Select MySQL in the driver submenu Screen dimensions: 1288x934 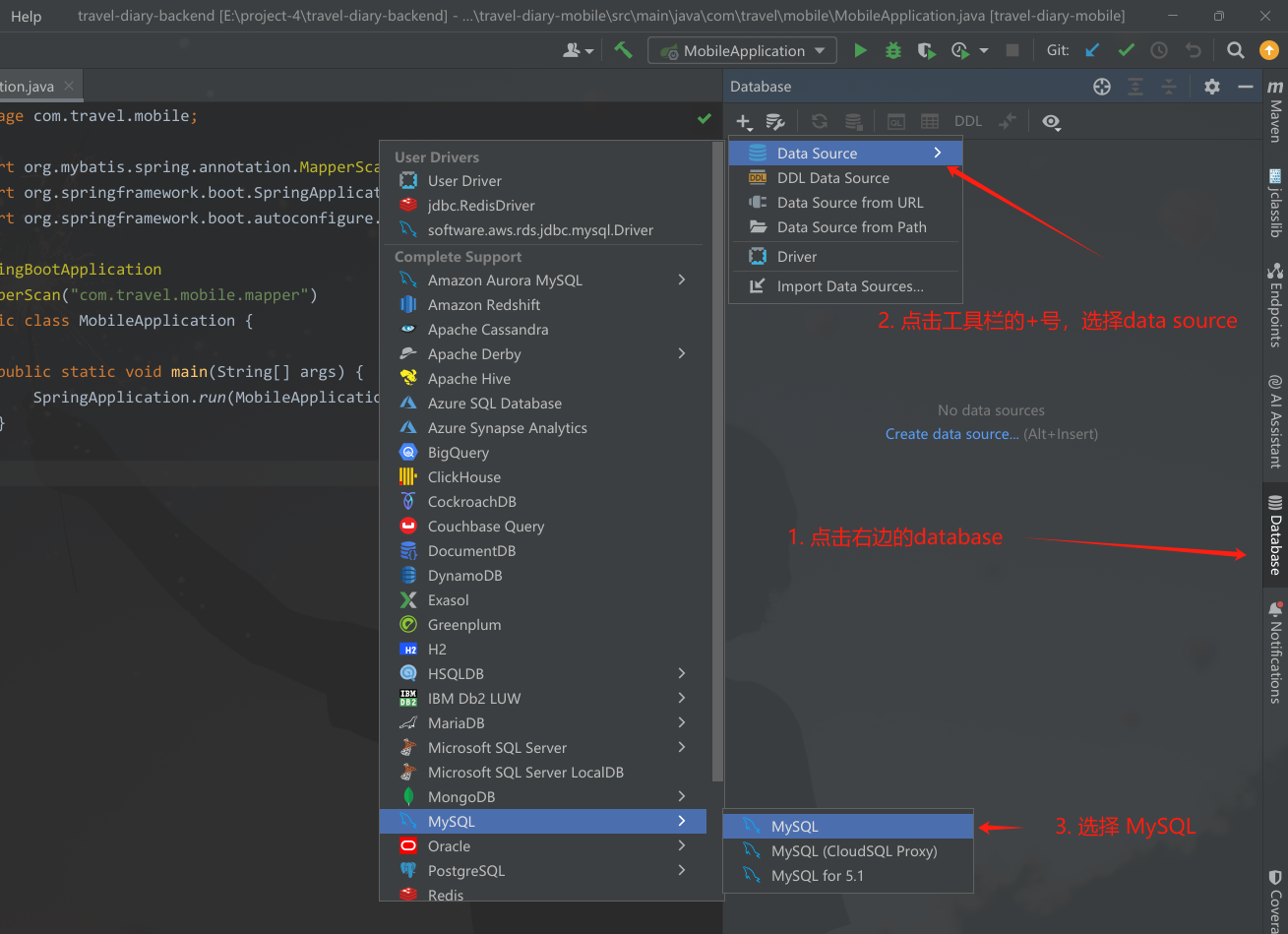tap(848, 827)
